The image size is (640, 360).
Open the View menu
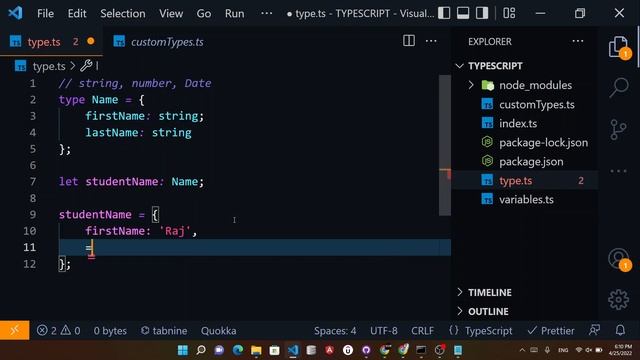(x=171, y=13)
